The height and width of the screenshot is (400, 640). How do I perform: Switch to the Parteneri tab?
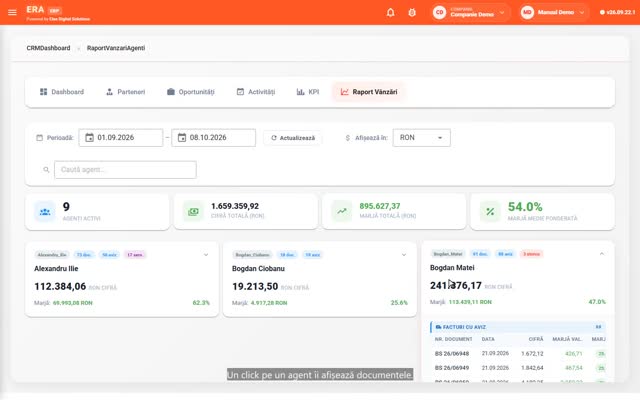point(125,92)
